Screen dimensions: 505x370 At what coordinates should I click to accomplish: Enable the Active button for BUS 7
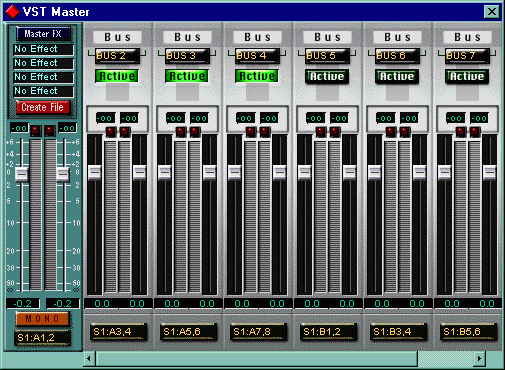click(x=467, y=76)
